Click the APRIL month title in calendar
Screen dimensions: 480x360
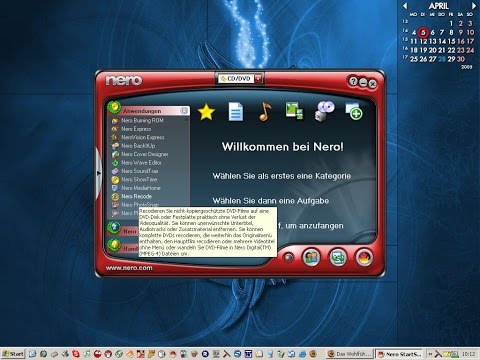coord(439,6)
